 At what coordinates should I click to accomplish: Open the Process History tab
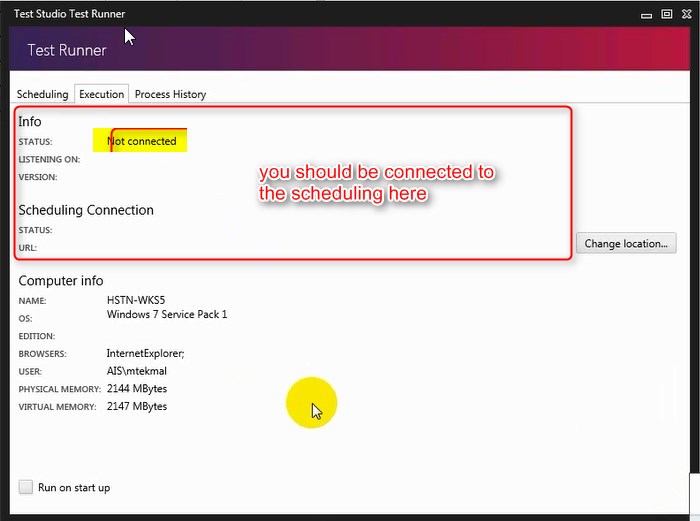171,94
